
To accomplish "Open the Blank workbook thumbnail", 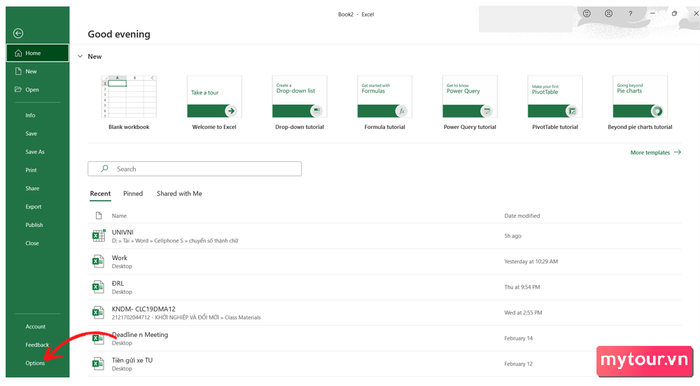I will [x=129, y=97].
